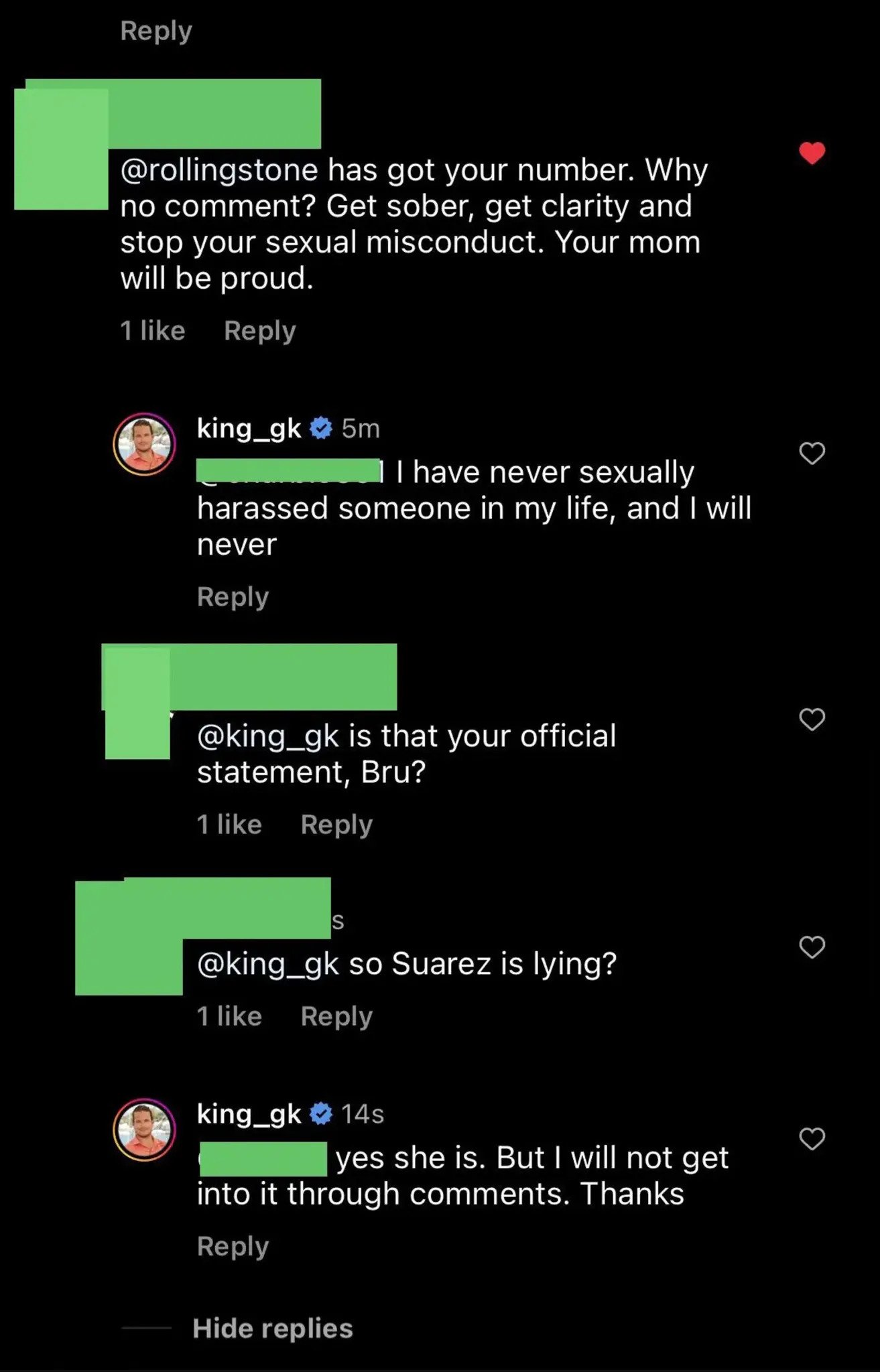Reply to king_gk's 'never sexually harassed' comment

pos(233,597)
